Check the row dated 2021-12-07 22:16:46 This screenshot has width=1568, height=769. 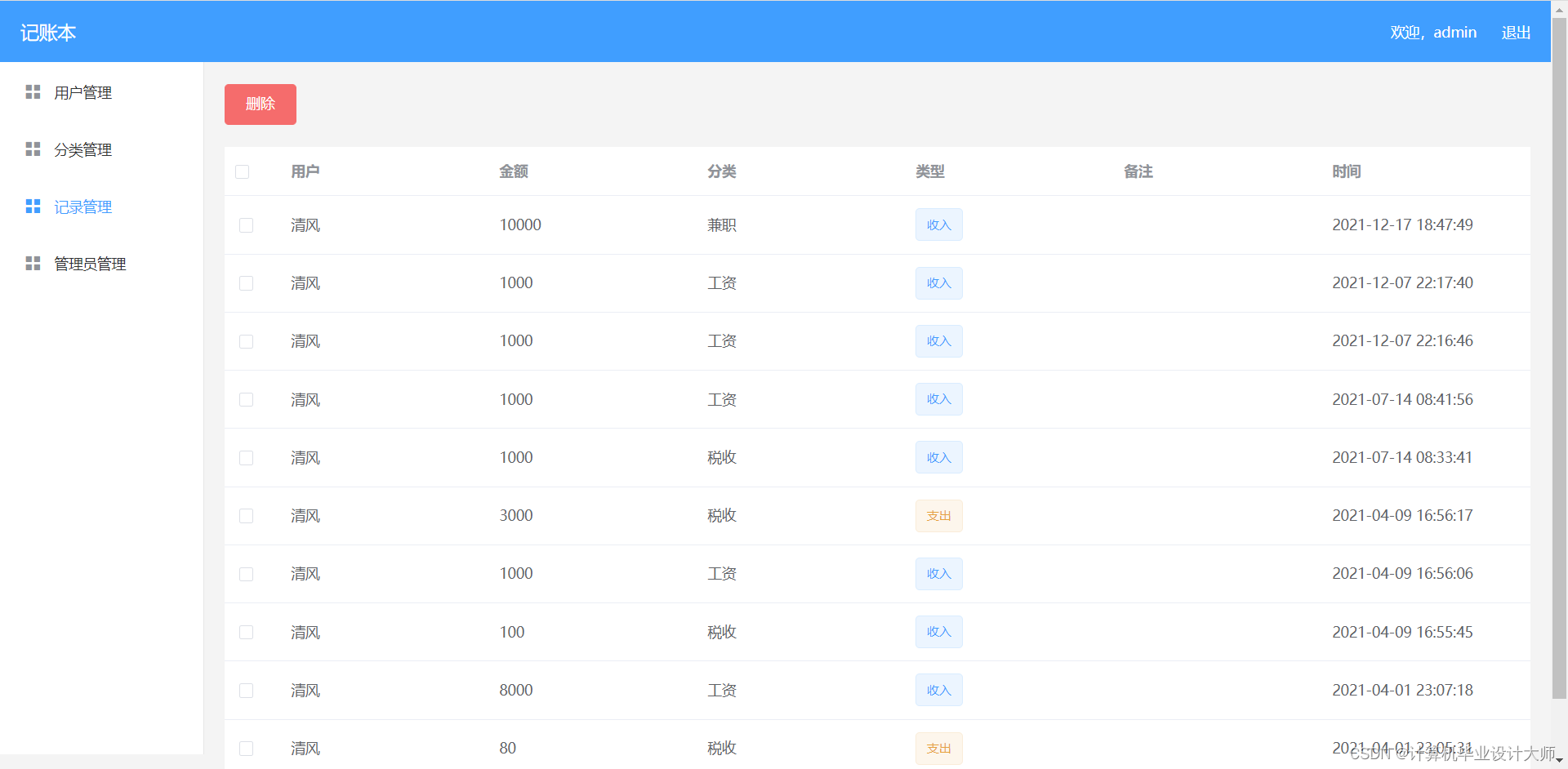246,341
